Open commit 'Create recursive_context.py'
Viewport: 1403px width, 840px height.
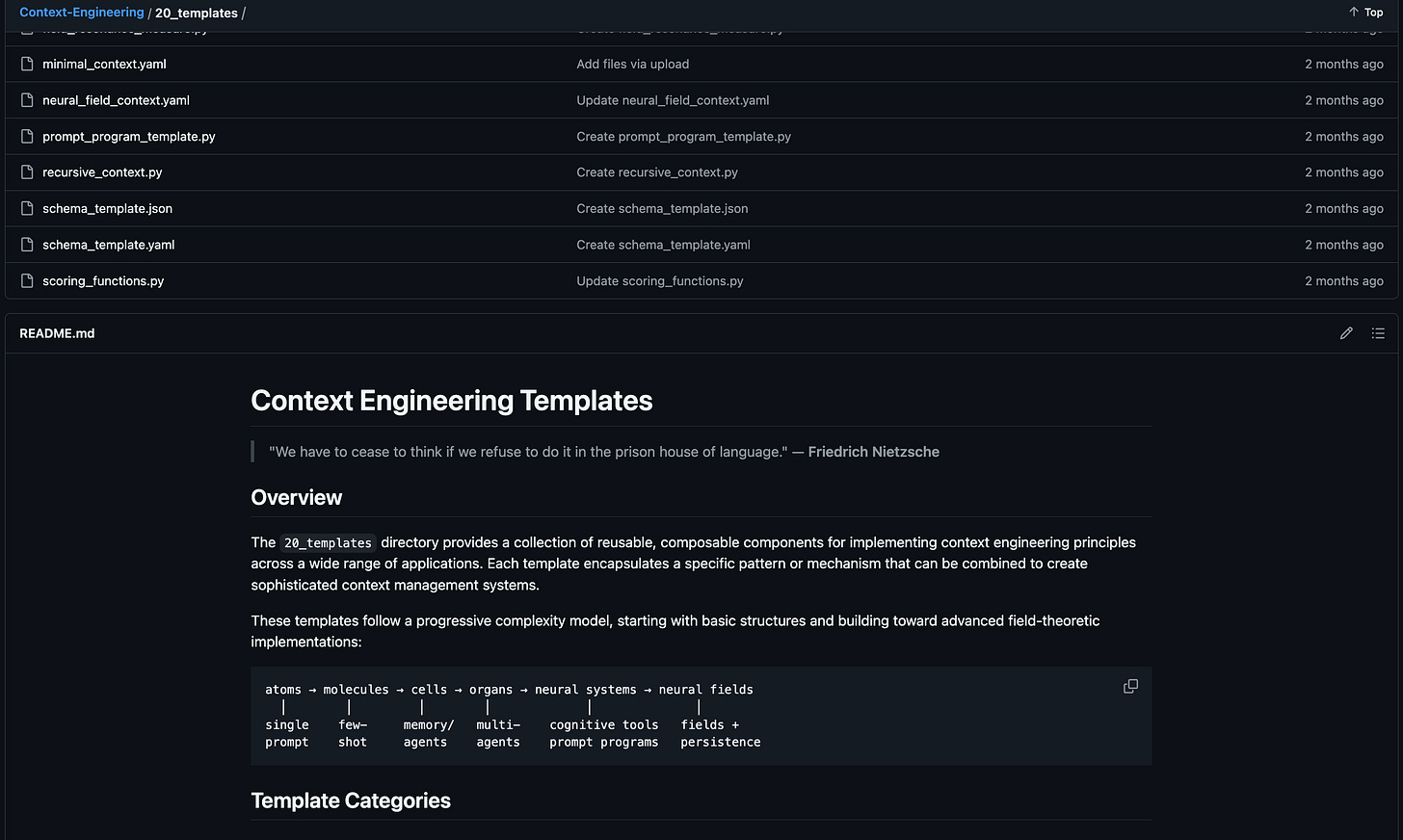pos(657,172)
